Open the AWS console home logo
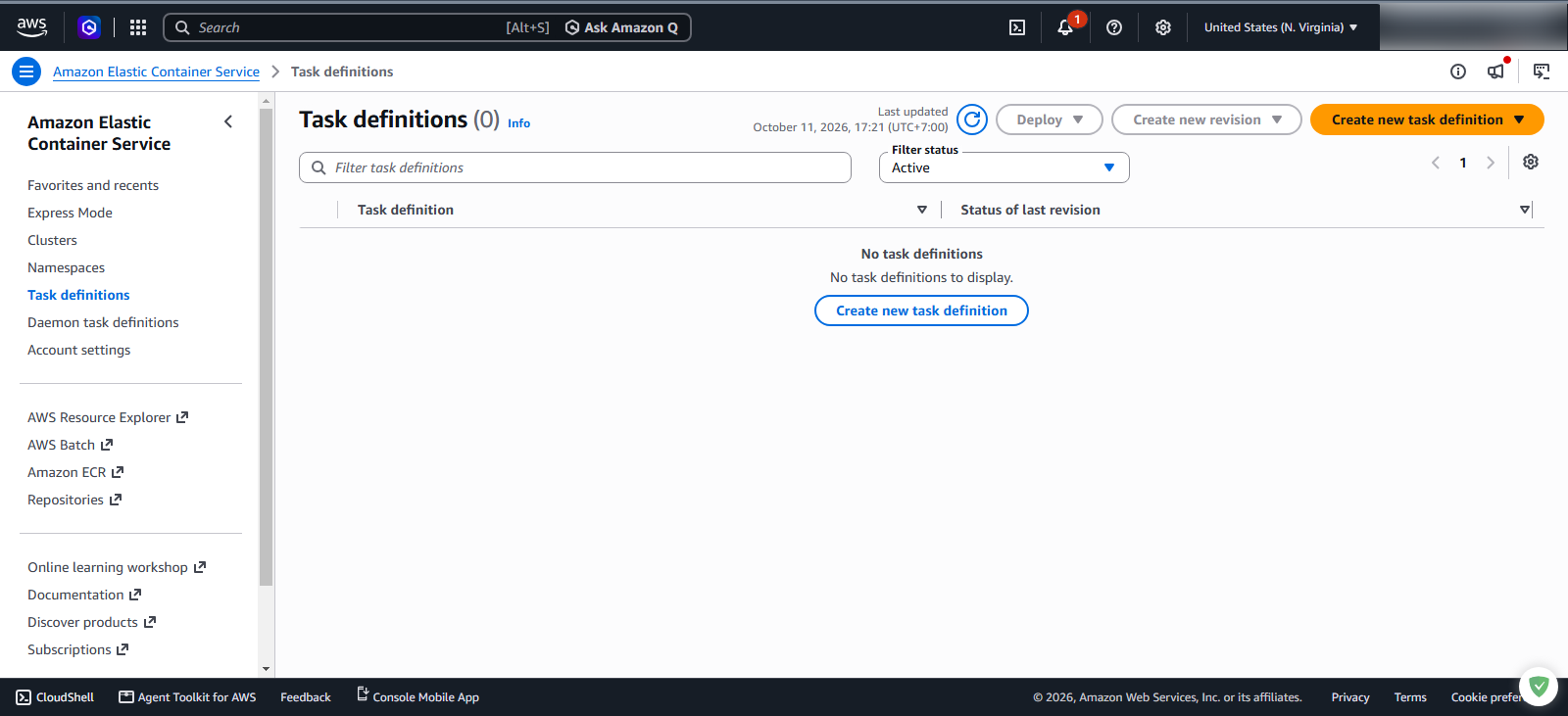 [x=31, y=27]
